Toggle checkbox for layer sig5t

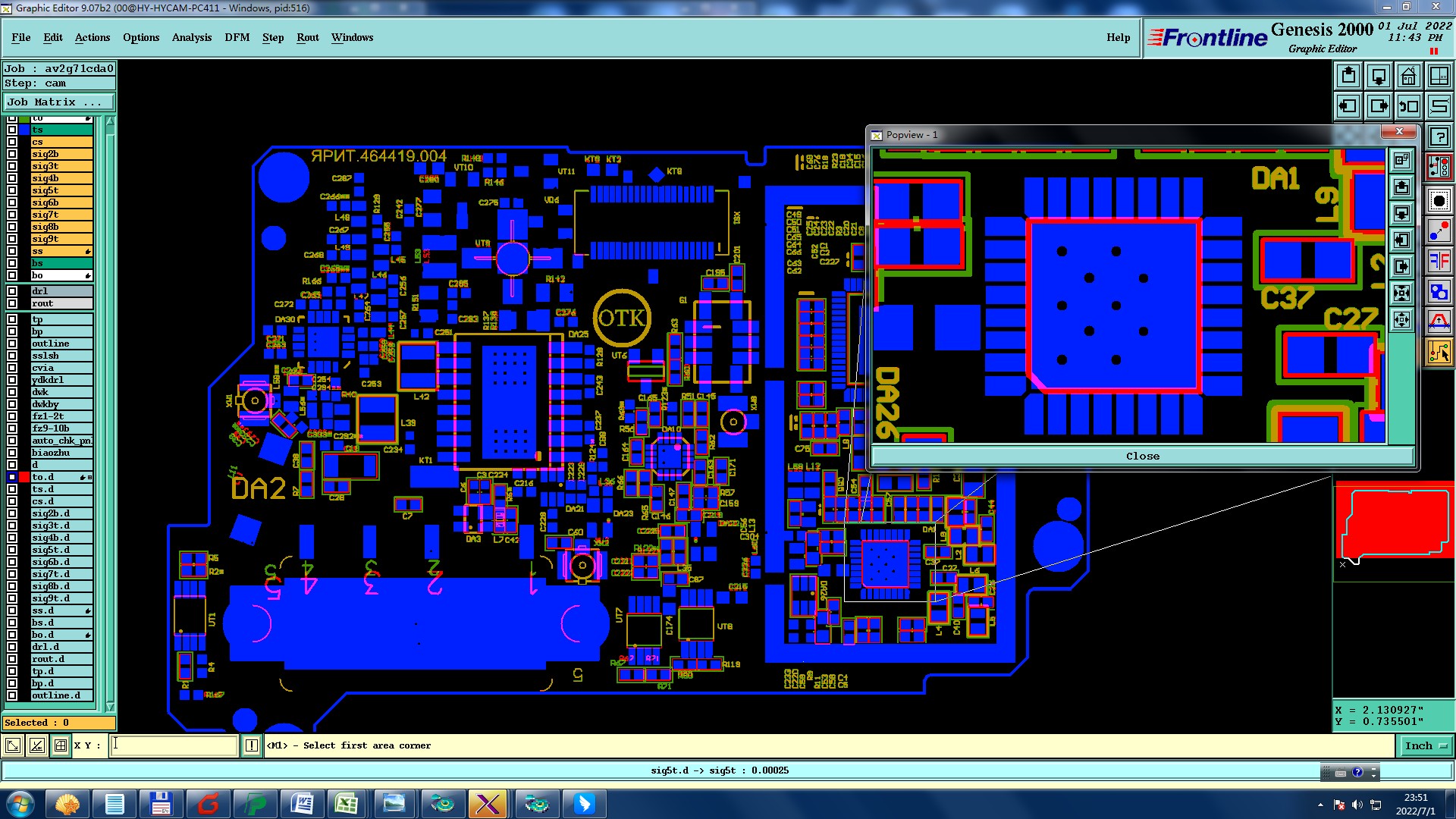click(x=12, y=190)
